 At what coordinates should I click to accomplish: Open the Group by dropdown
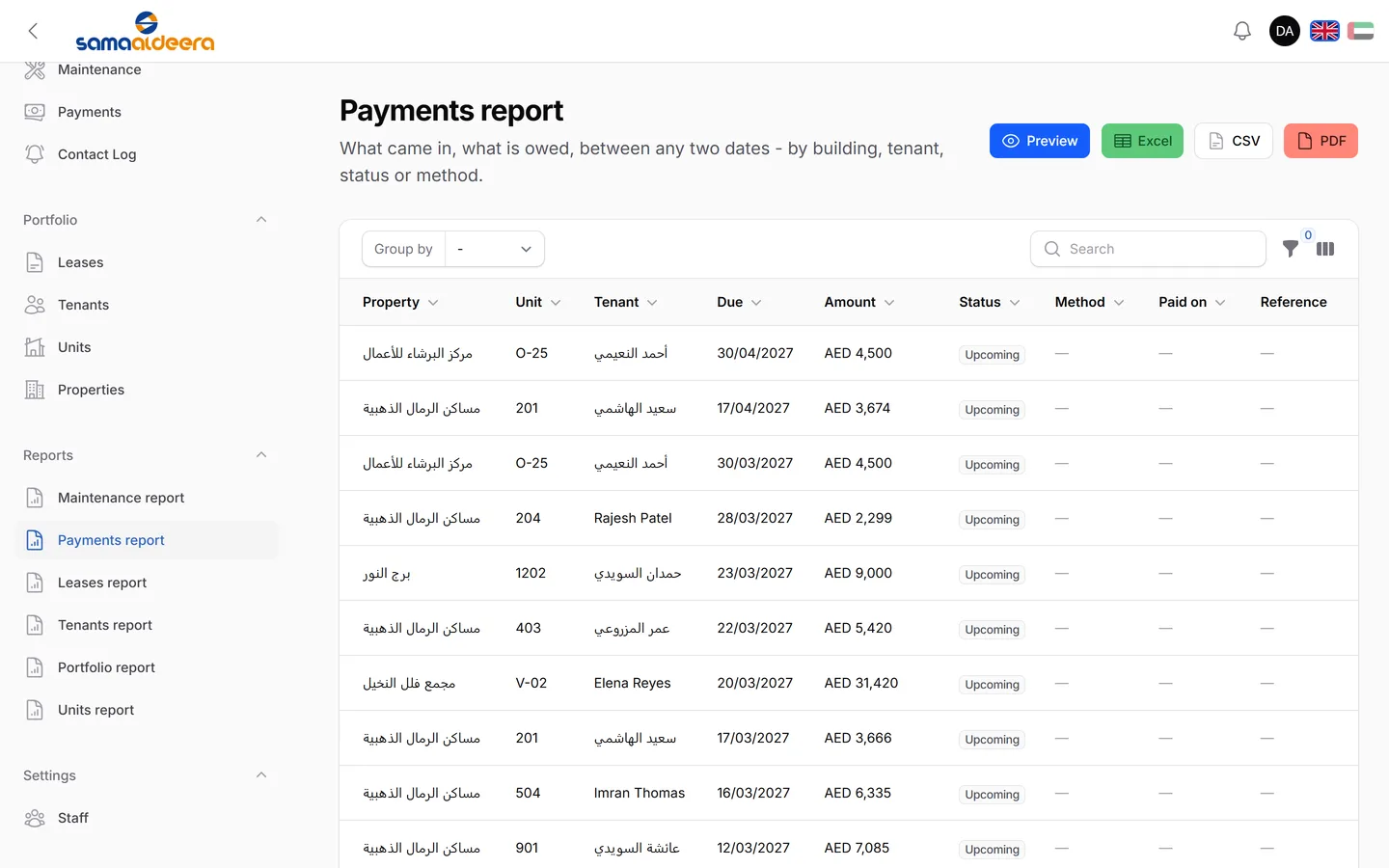[495, 249]
